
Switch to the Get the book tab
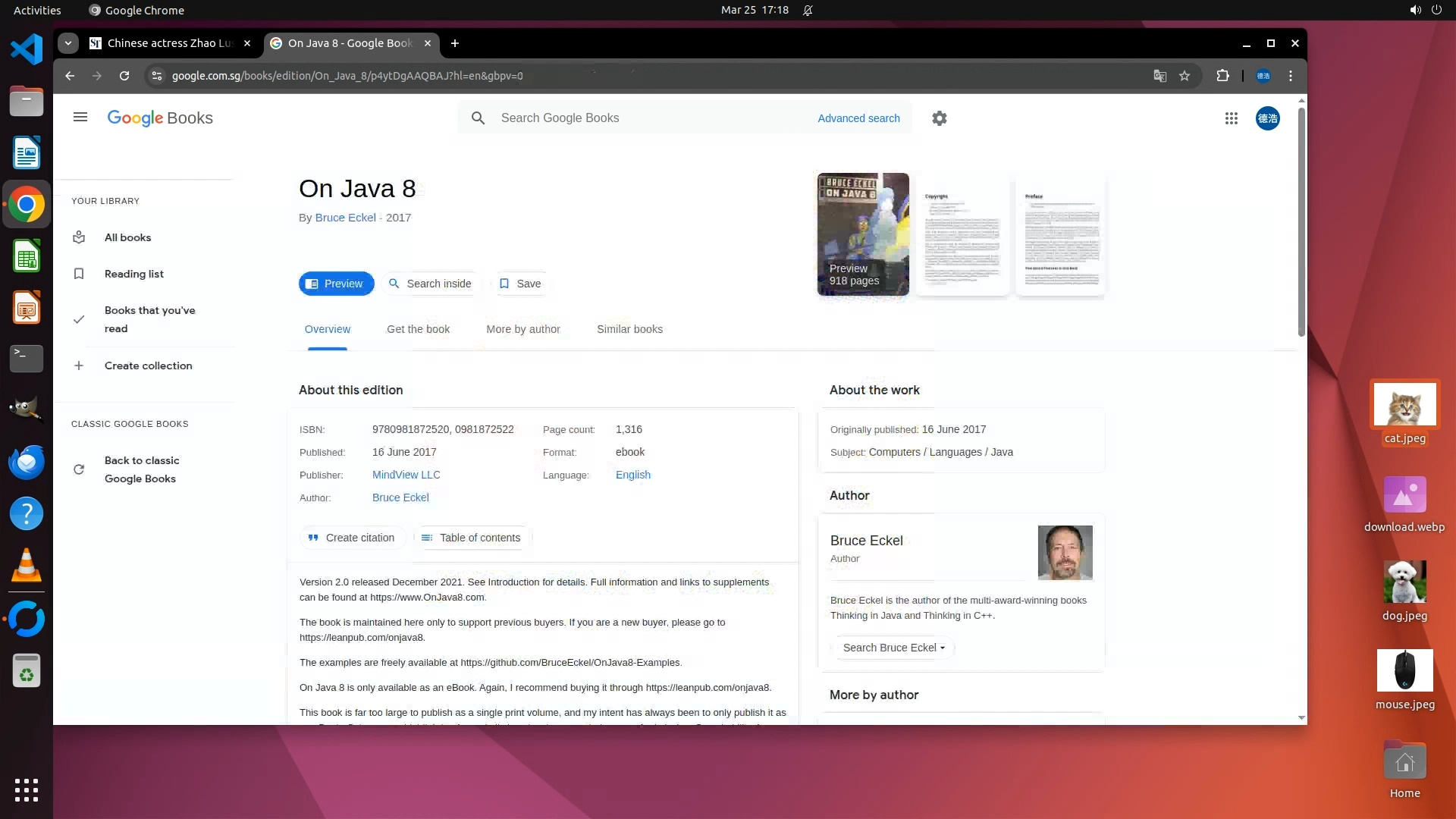[x=418, y=329]
